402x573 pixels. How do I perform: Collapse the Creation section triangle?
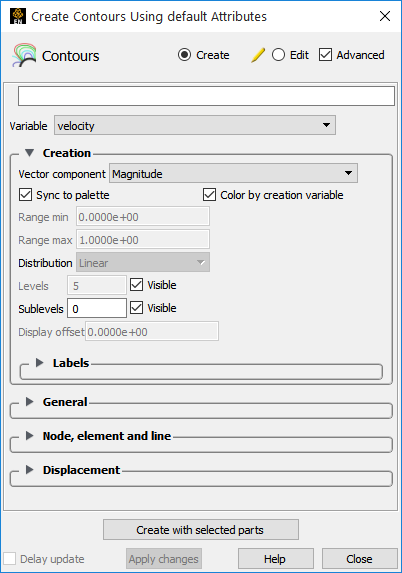30,153
